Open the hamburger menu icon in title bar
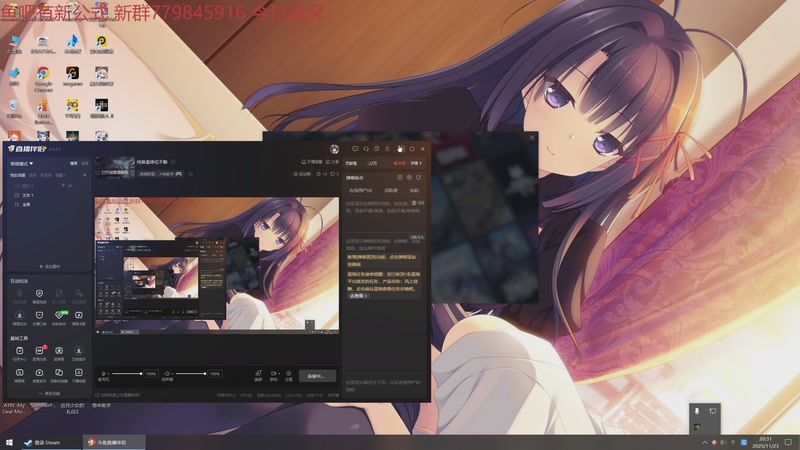Image resolution: width=800 pixels, height=450 pixels. tap(387, 149)
